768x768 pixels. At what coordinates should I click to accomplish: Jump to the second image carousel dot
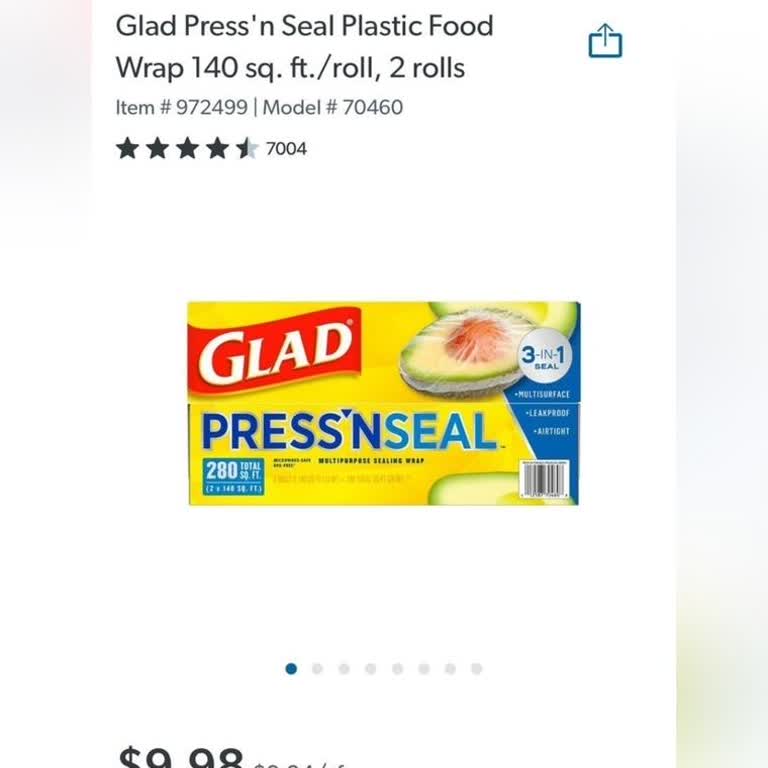pos(317,668)
